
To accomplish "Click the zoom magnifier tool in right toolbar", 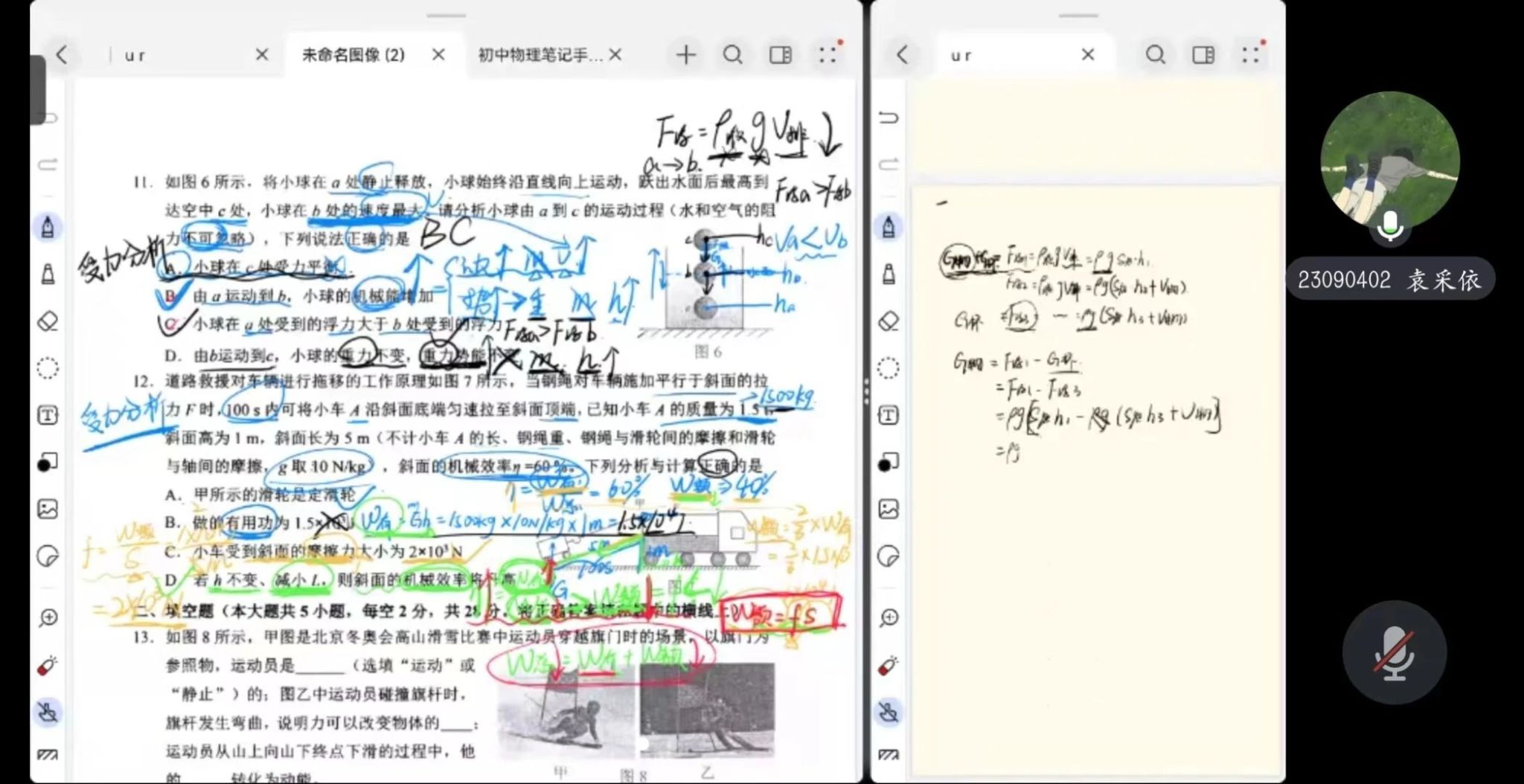I will [x=889, y=617].
